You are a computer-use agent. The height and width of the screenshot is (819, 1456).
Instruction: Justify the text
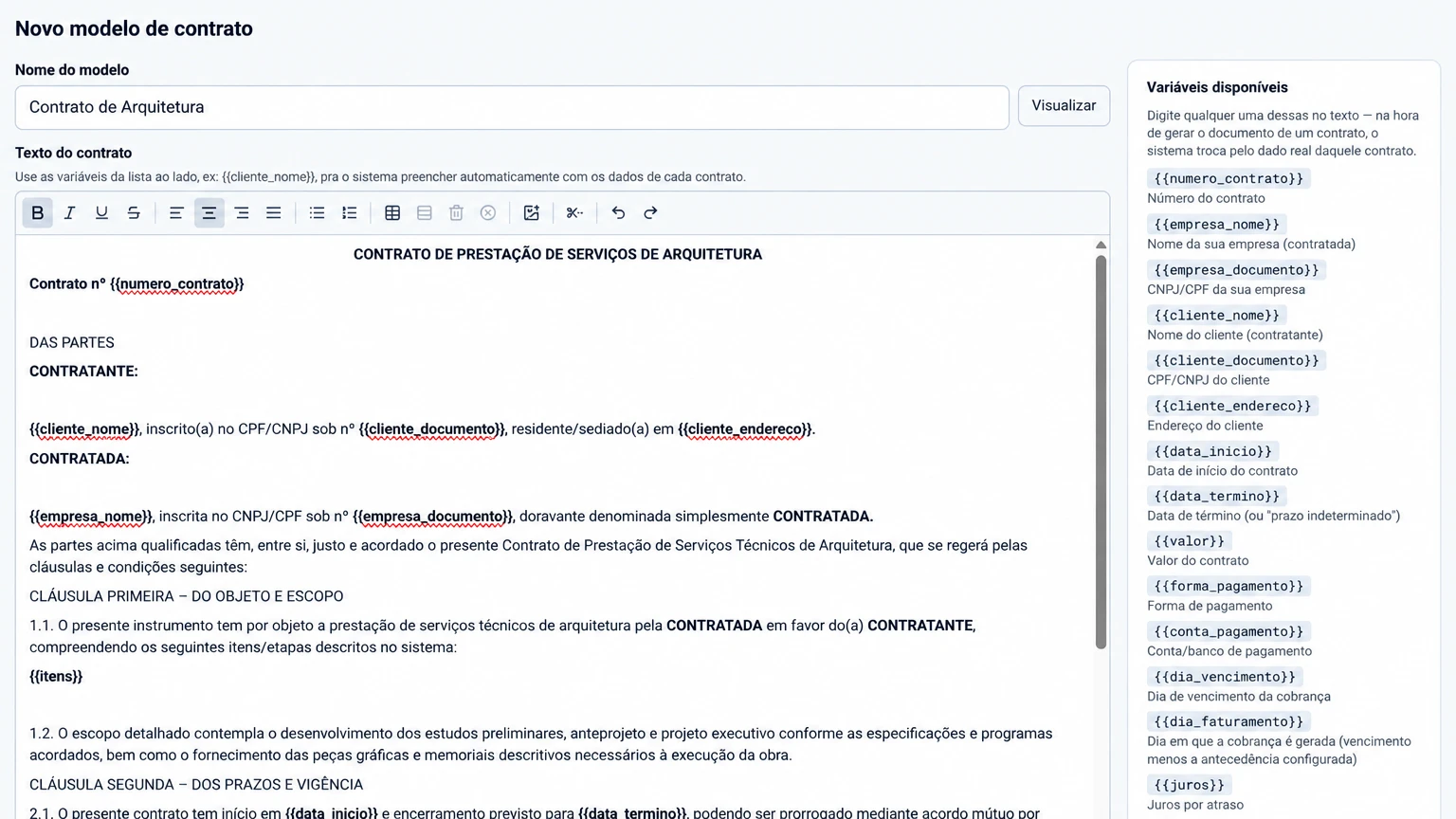click(x=273, y=213)
